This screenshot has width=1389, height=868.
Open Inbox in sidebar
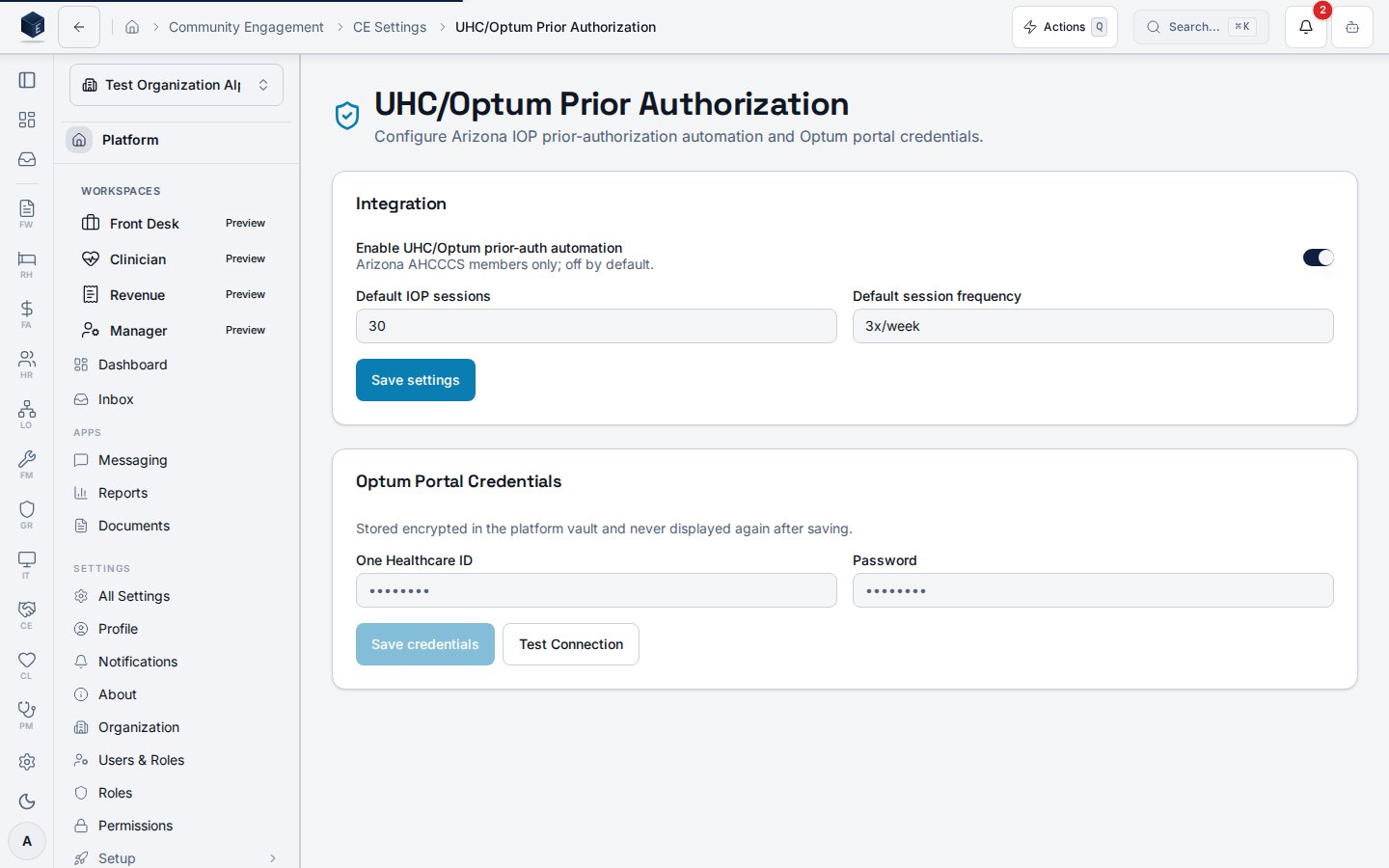click(177, 399)
